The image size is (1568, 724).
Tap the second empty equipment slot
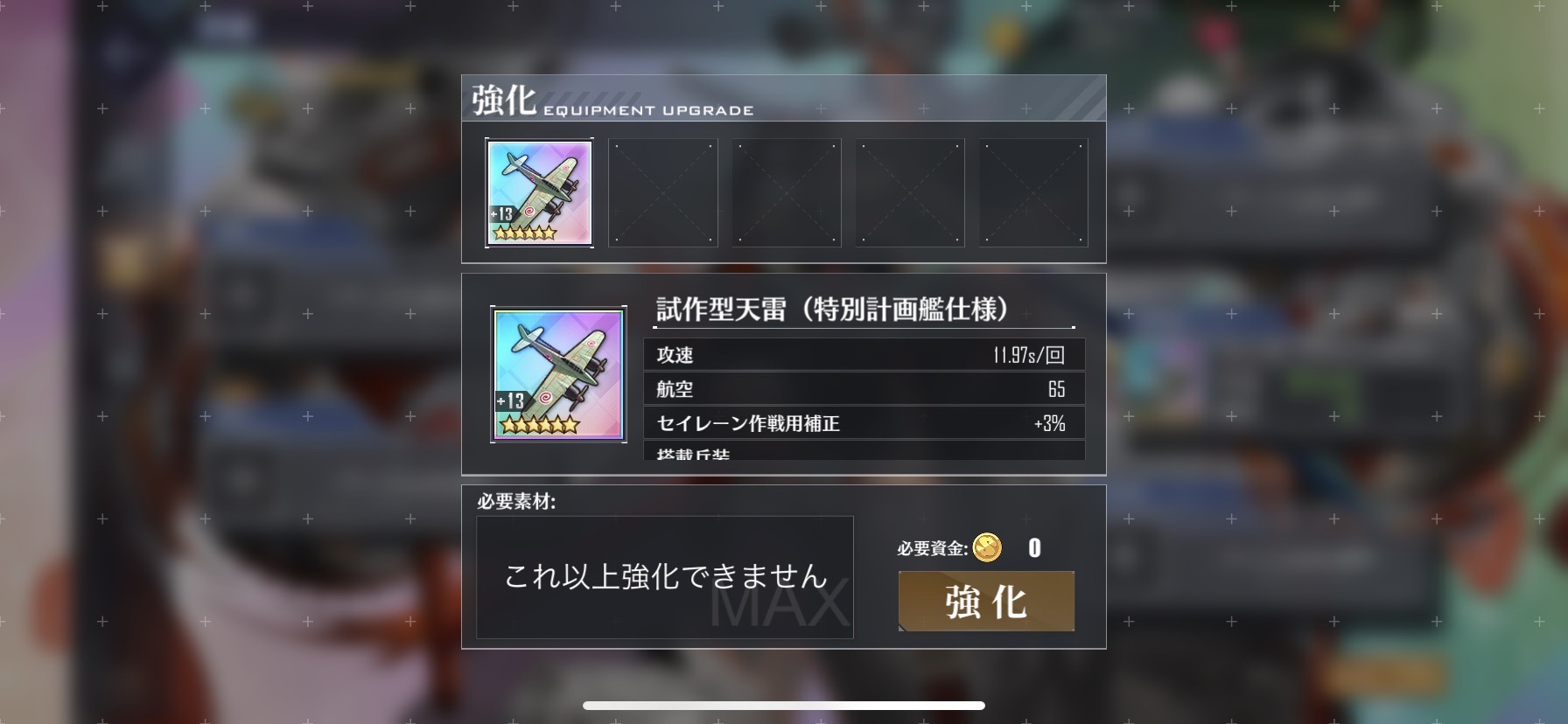click(663, 193)
